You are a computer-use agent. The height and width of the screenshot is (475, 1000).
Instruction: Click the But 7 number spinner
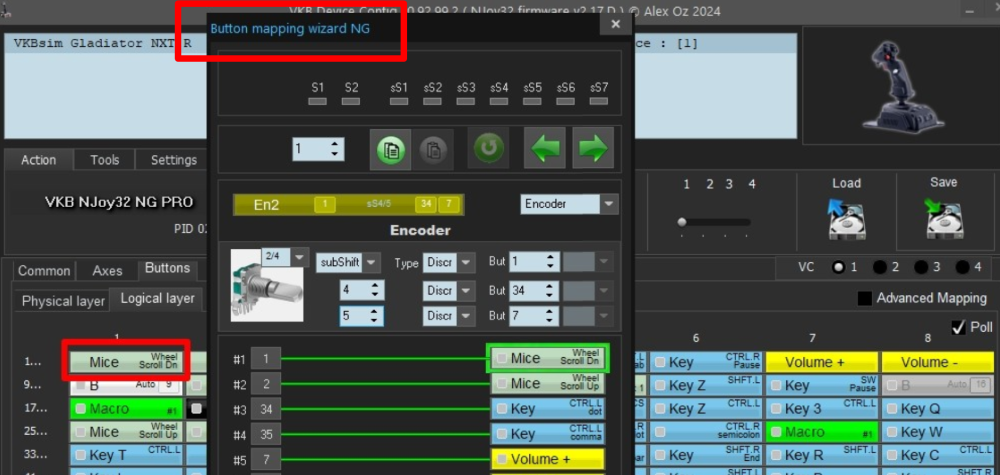534,316
